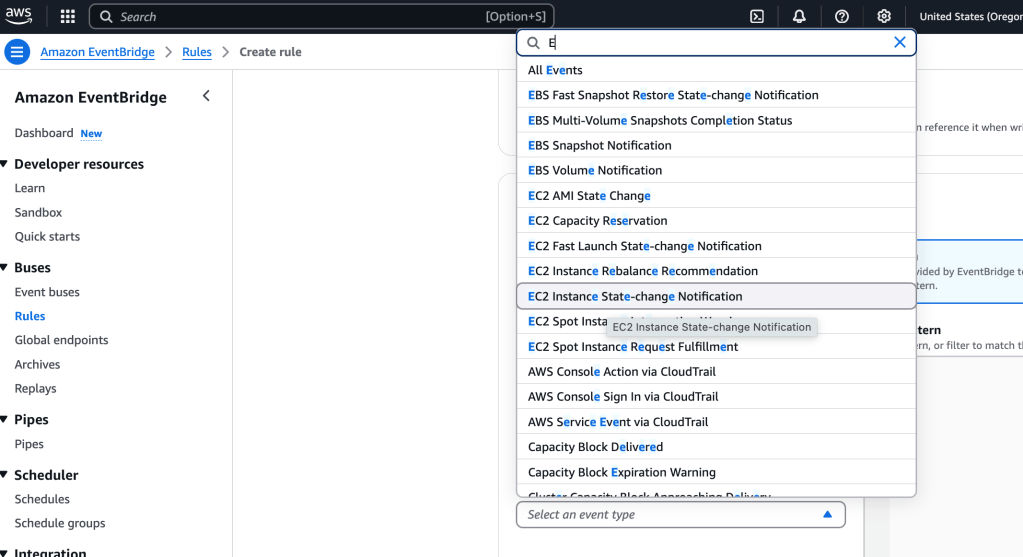Screen dimensions: 1023x557
Task: Choose All Events from the list
Action: (555, 70)
